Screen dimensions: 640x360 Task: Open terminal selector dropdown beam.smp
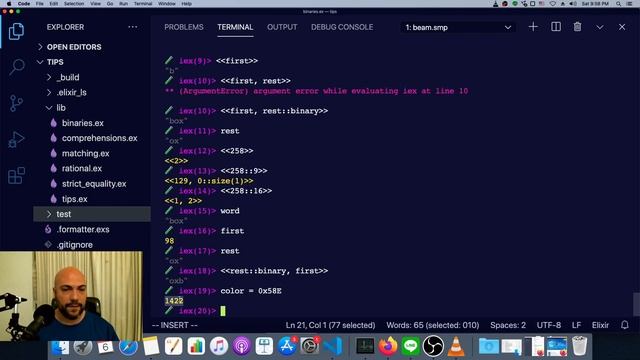pos(458,27)
